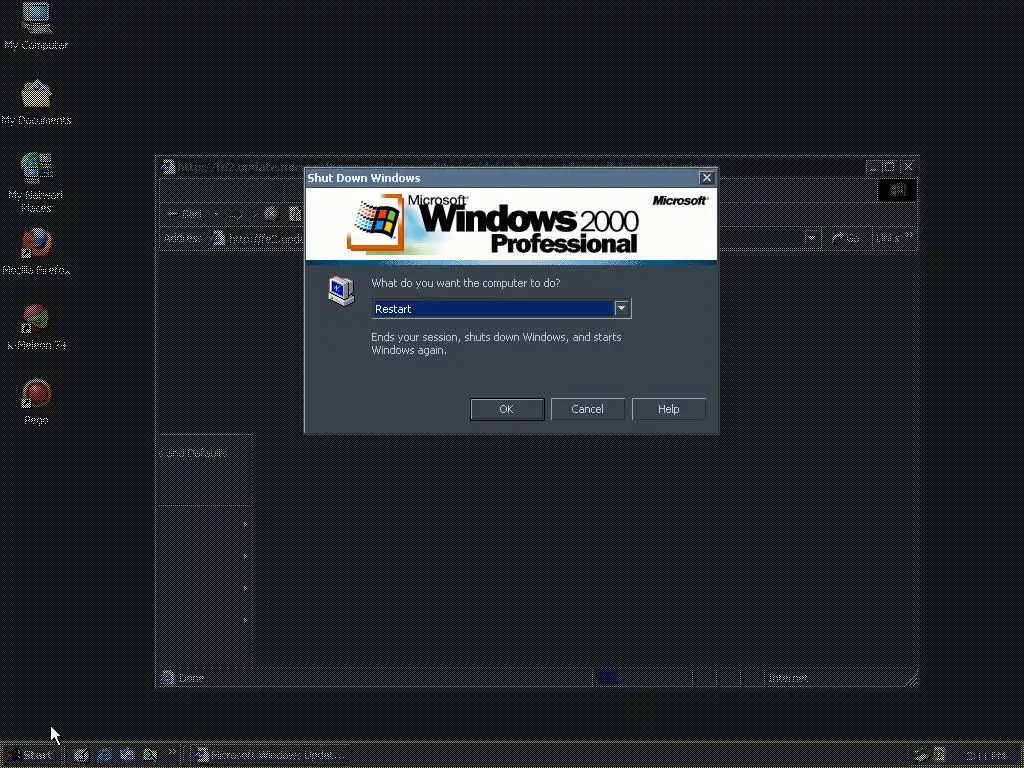Click the yellow tray icon beside the clock
Screen dimensions: 1024x768
point(940,756)
